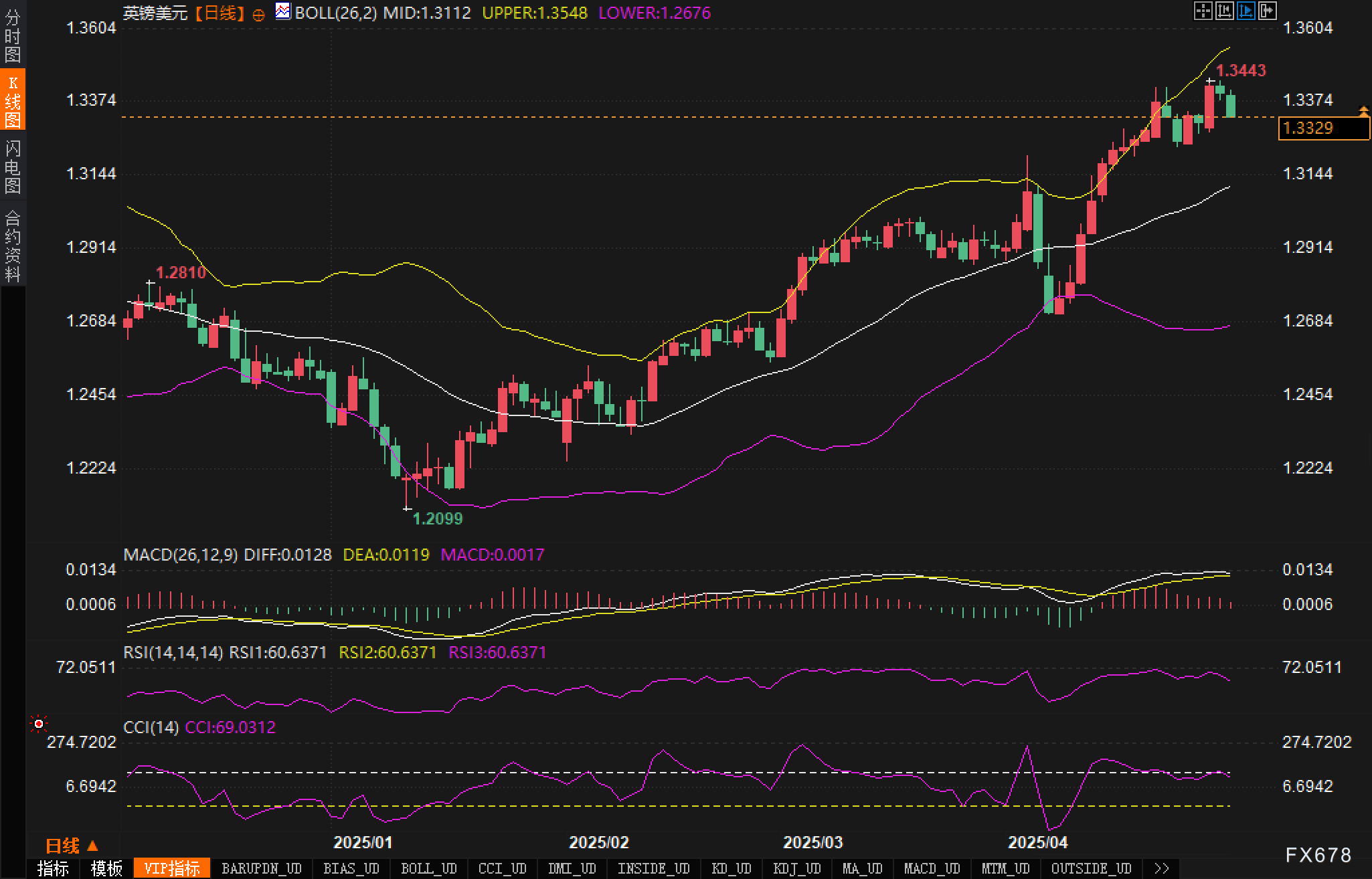
Task: Apply the MACD_UD indicator
Action: pyautogui.click(x=932, y=868)
